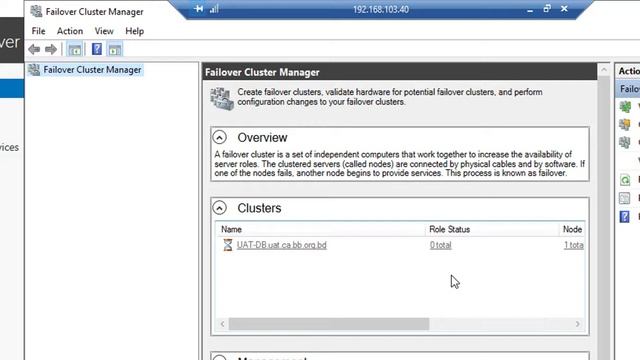Click the hourglass icon beside the UAT-DB cluster

pyautogui.click(x=228, y=245)
